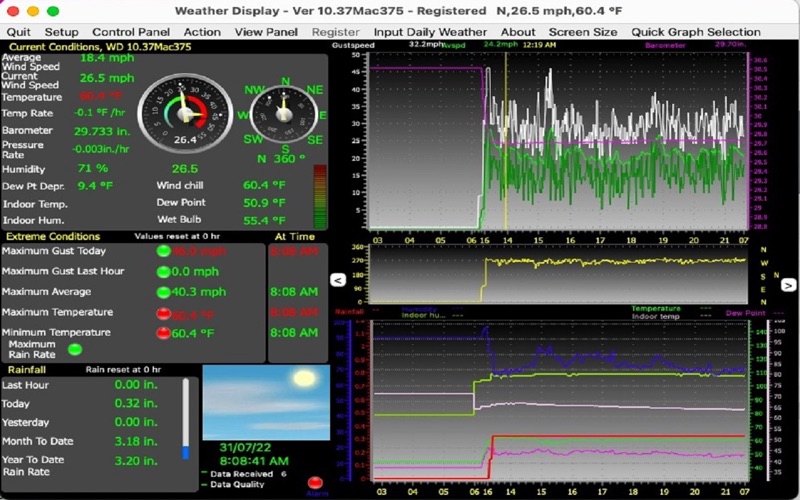
Task: Click the green light beside Maximum Rain Rate
Action: [x=75, y=349]
